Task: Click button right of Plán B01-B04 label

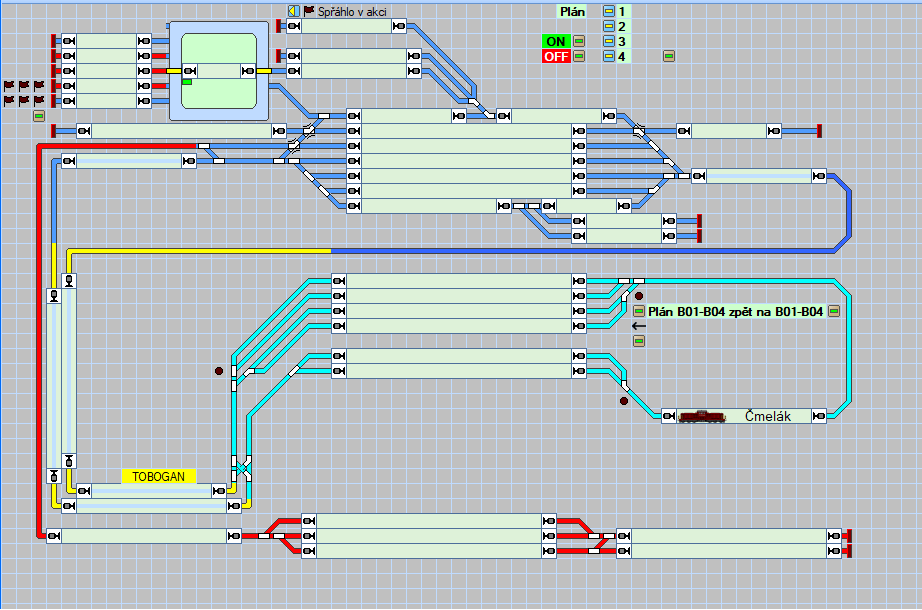Action: (x=833, y=312)
